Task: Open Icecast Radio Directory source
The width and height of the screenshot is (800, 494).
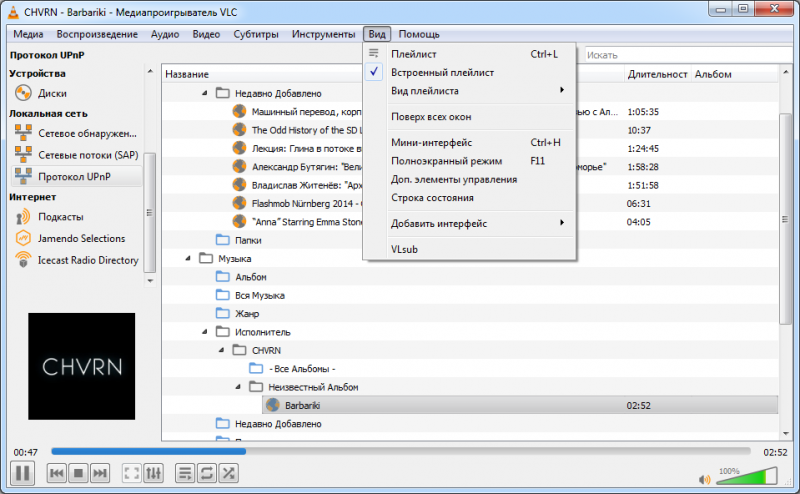Action: click(x=77, y=260)
